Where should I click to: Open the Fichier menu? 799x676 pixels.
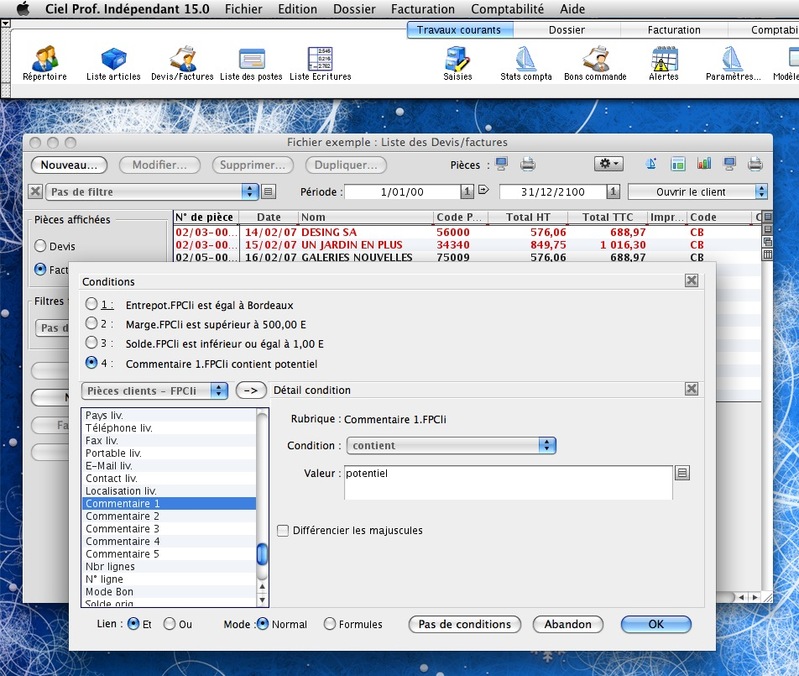point(244,9)
